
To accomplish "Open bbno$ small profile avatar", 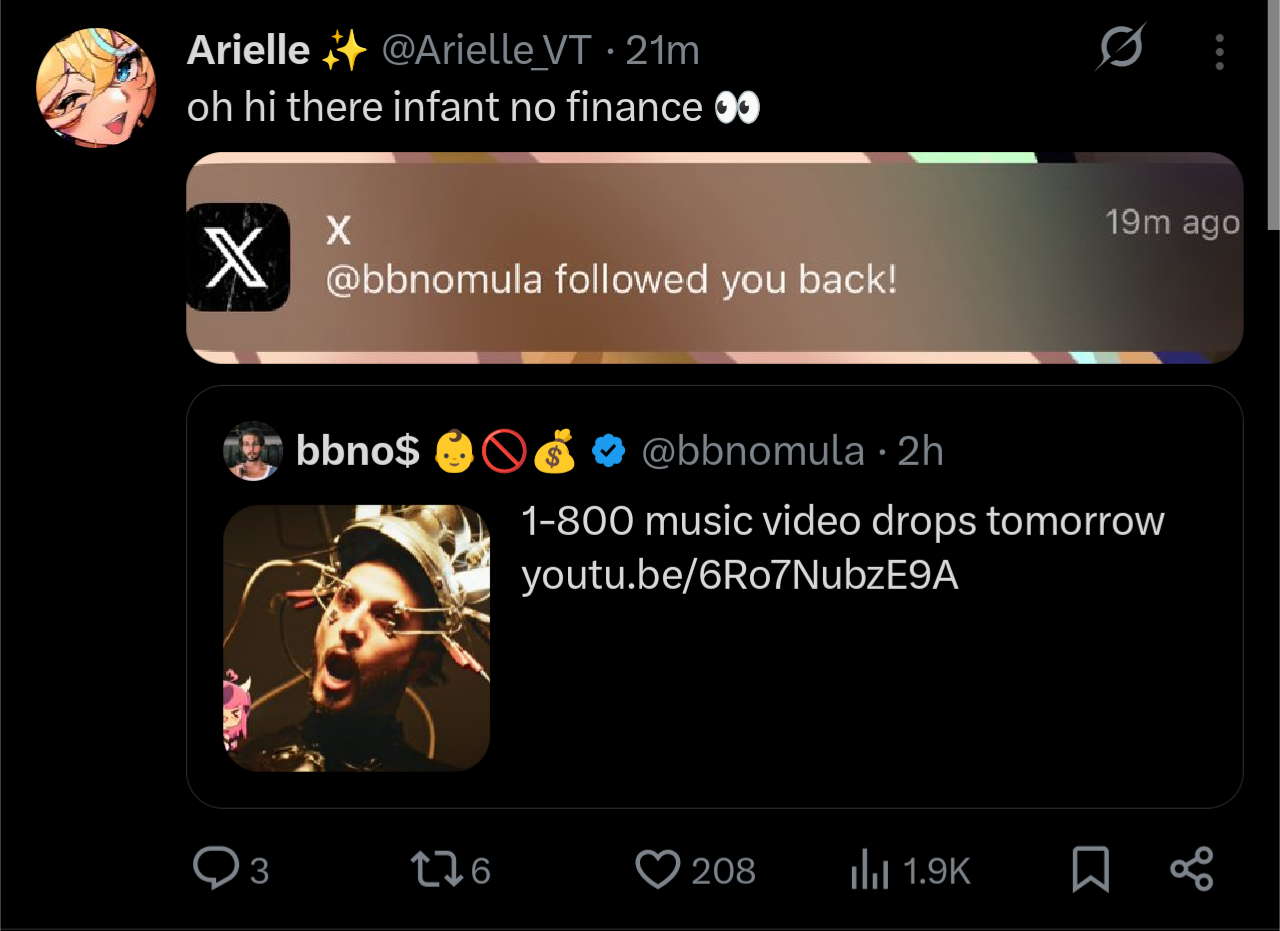I will pos(252,451).
